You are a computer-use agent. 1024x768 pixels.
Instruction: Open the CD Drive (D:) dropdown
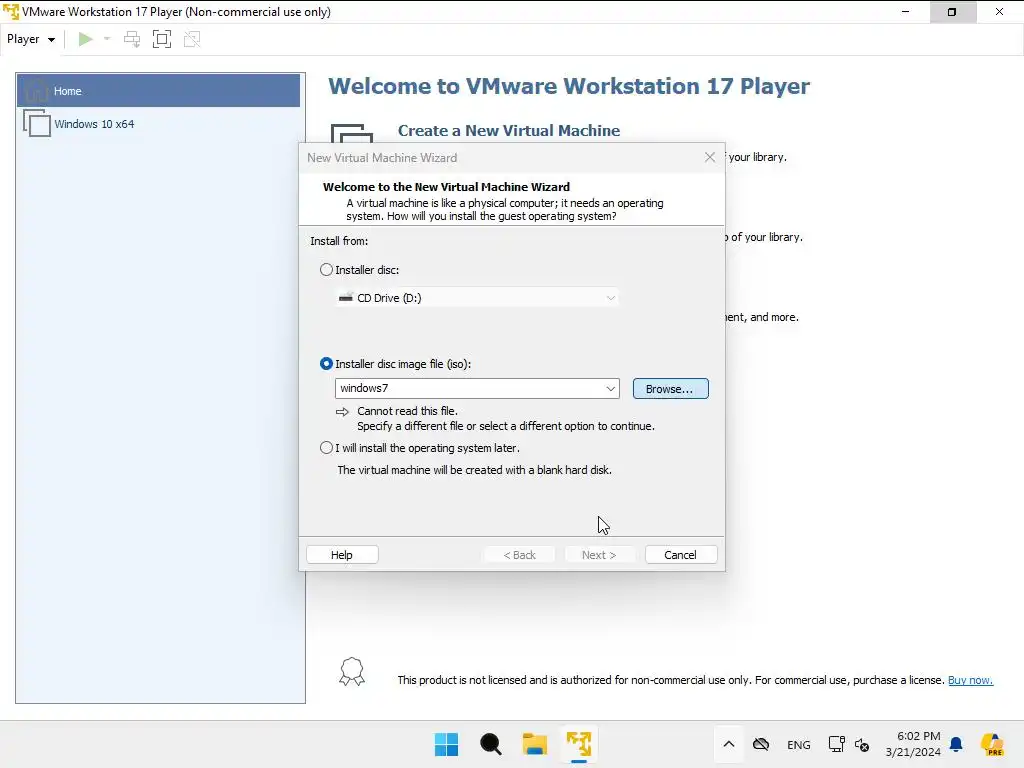point(477,298)
